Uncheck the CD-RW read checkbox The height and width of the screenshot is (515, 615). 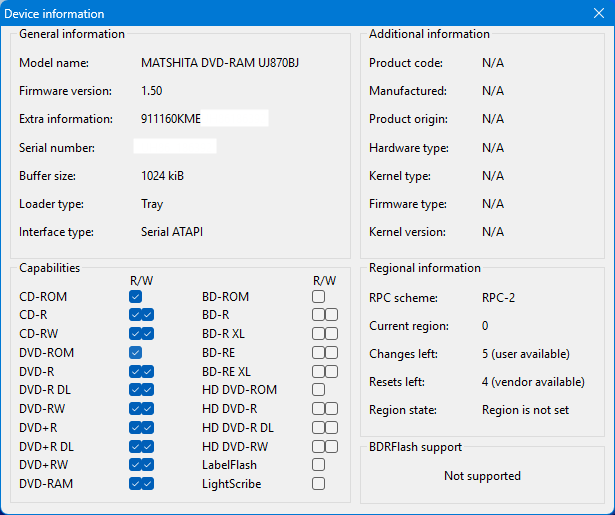(x=135, y=334)
